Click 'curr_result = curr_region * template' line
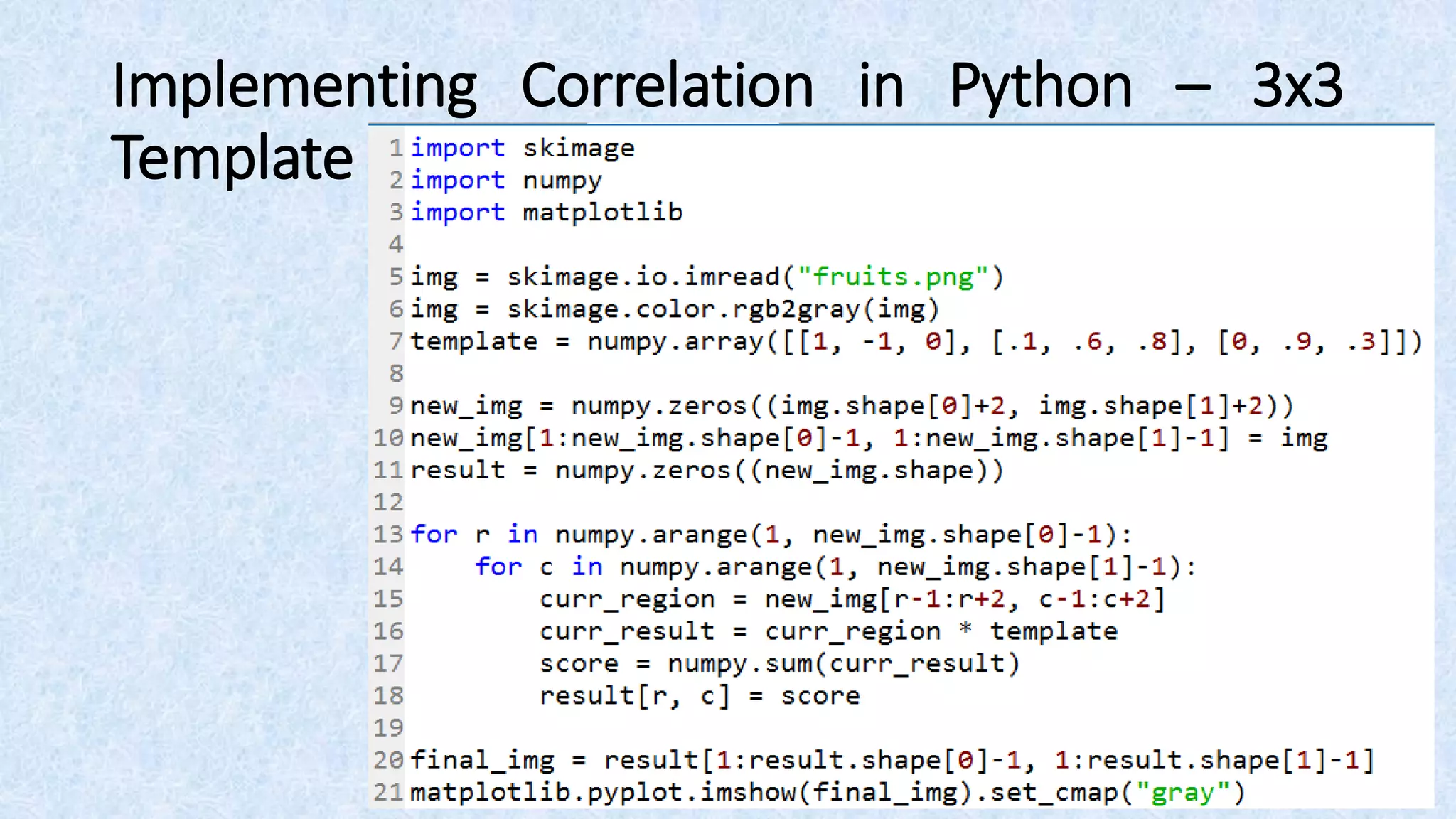Viewport: 1456px width, 819px height. point(828,631)
